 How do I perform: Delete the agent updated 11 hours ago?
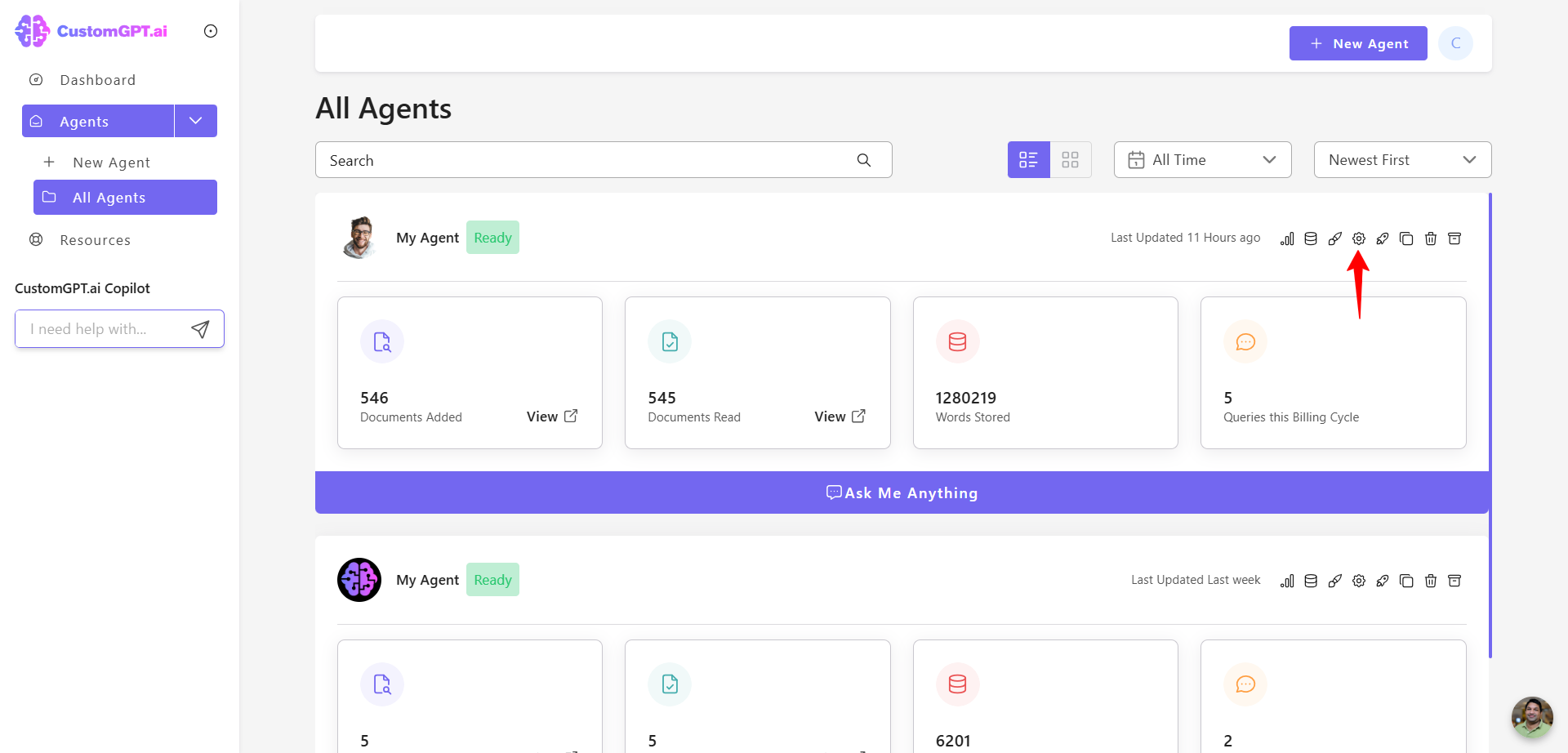coord(1431,238)
